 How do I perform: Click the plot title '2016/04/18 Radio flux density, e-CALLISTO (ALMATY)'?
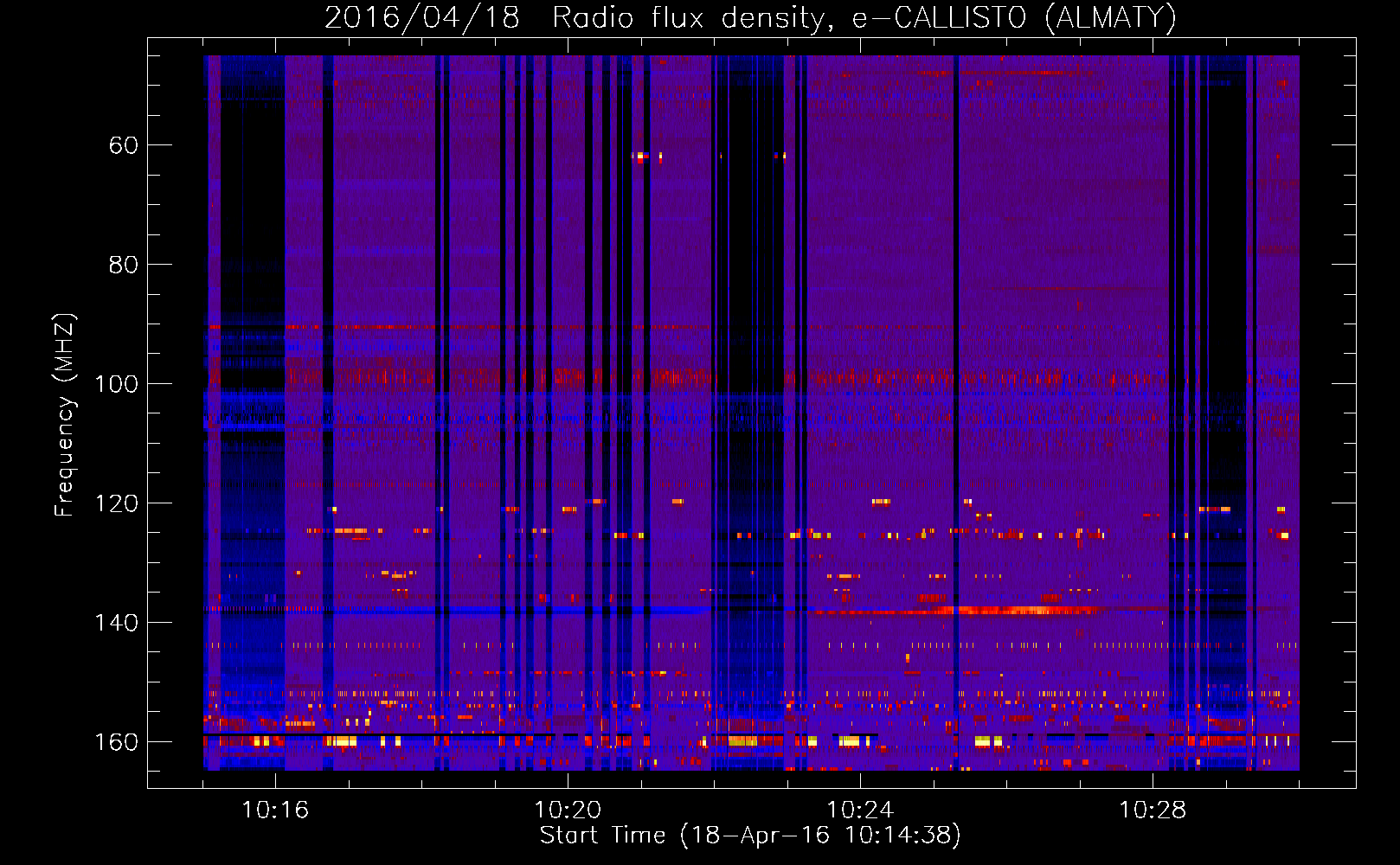pos(750,17)
